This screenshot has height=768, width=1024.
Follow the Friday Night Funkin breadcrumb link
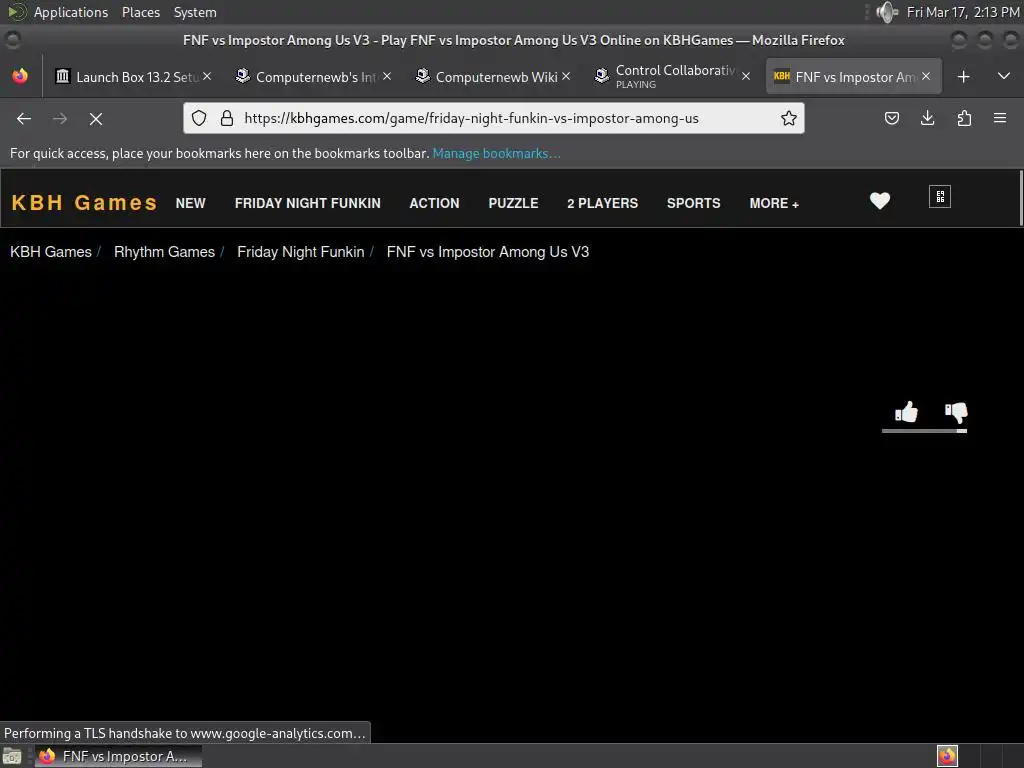[300, 252]
